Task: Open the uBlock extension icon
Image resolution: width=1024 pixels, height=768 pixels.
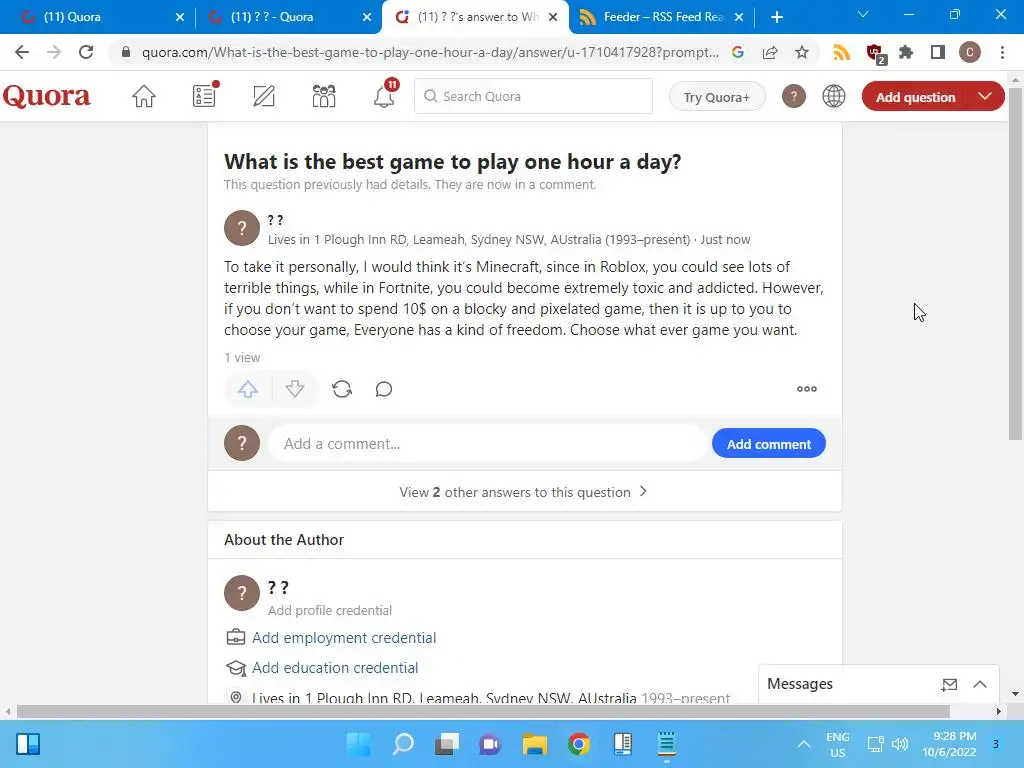Action: point(874,54)
